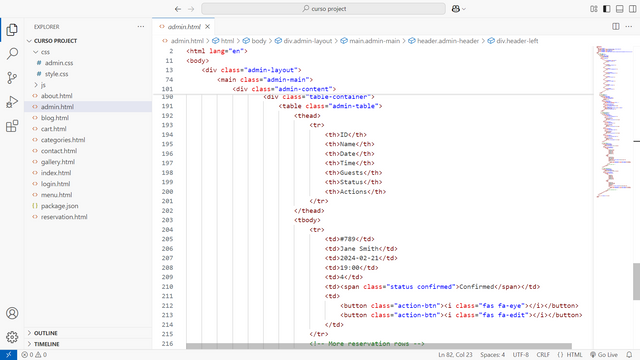This screenshot has width=640, height=360.
Task: Open the Extensions view
Action: (12, 126)
